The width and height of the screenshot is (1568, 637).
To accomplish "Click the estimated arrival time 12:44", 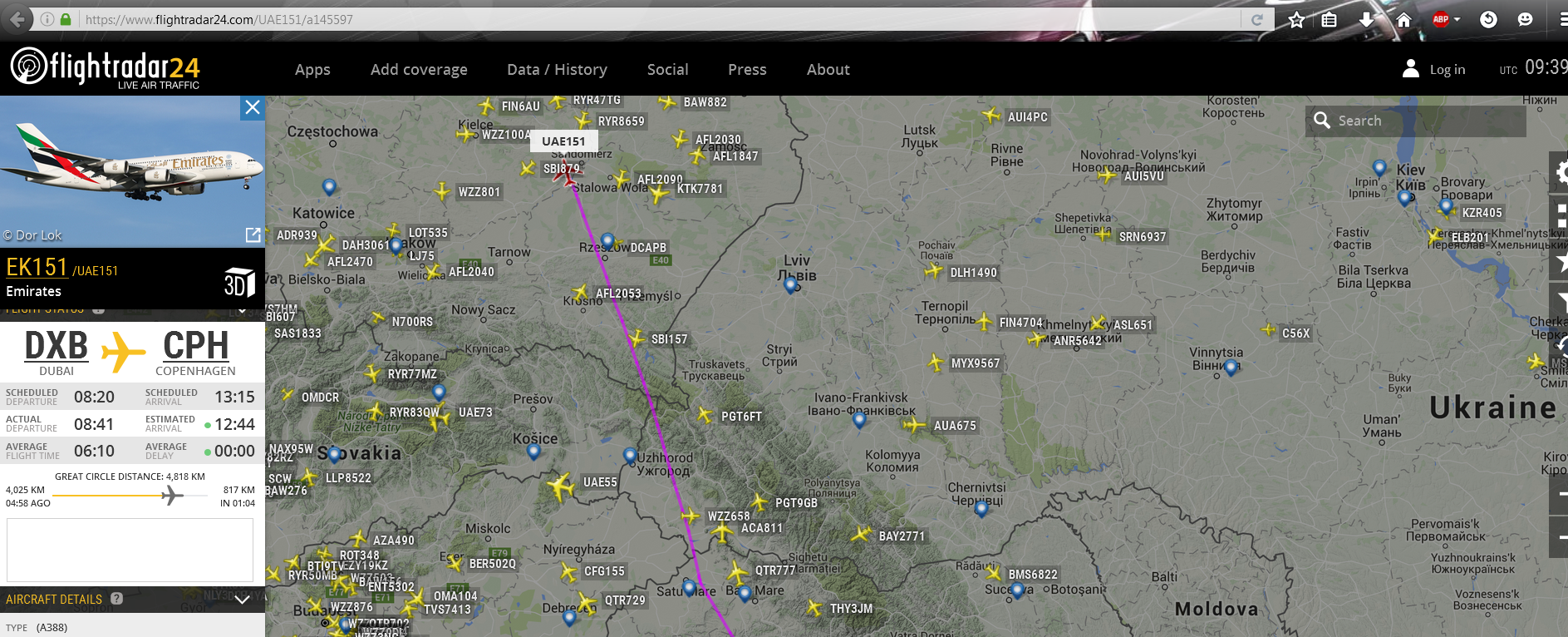I will pyautogui.click(x=234, y=424).
